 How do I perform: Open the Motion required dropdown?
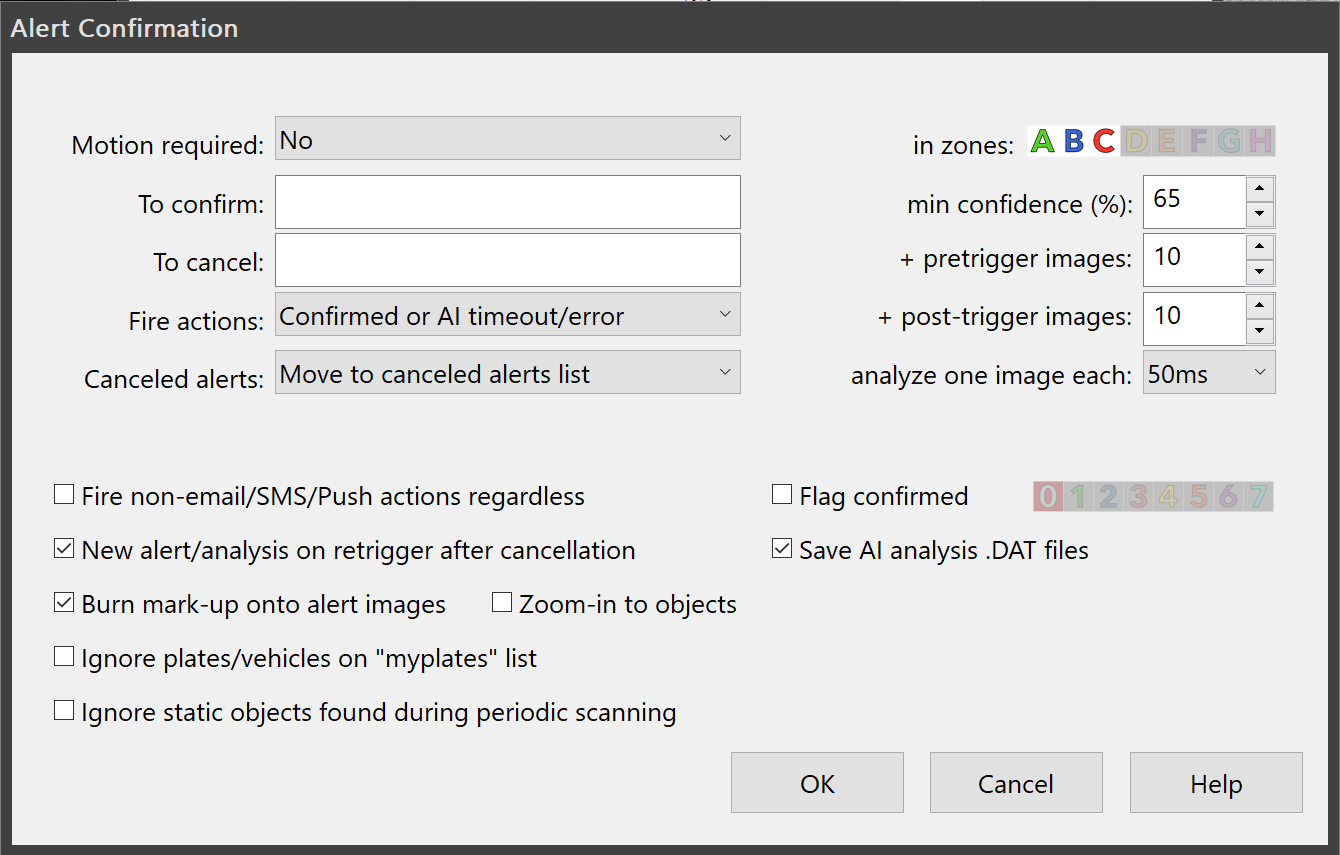pos(507,139)
